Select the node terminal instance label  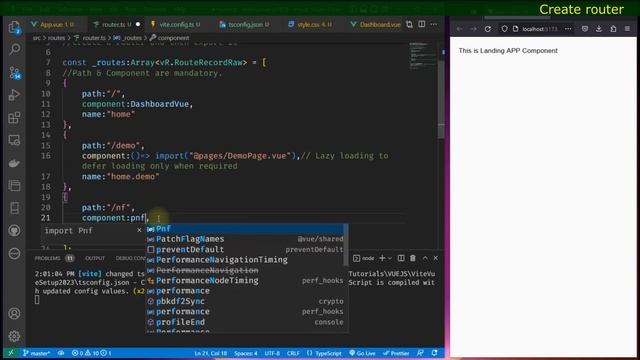click(363, 258)
